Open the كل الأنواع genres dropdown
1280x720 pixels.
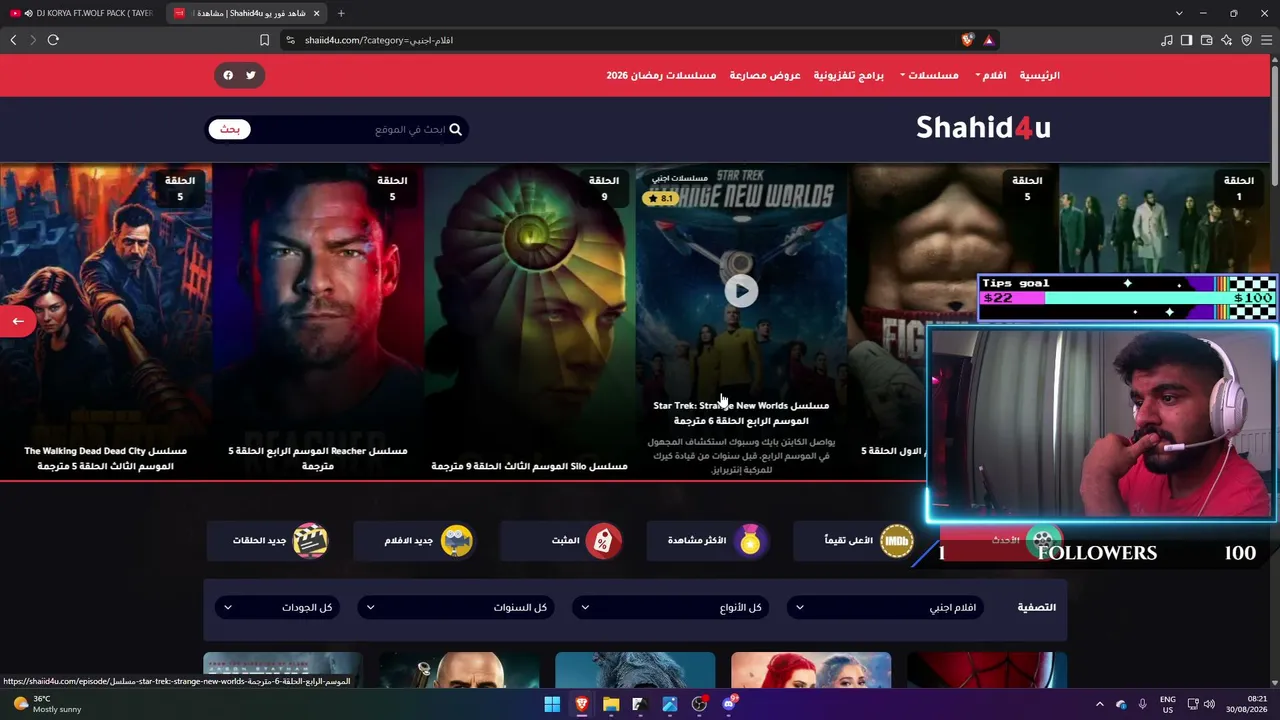pos(671,607)
